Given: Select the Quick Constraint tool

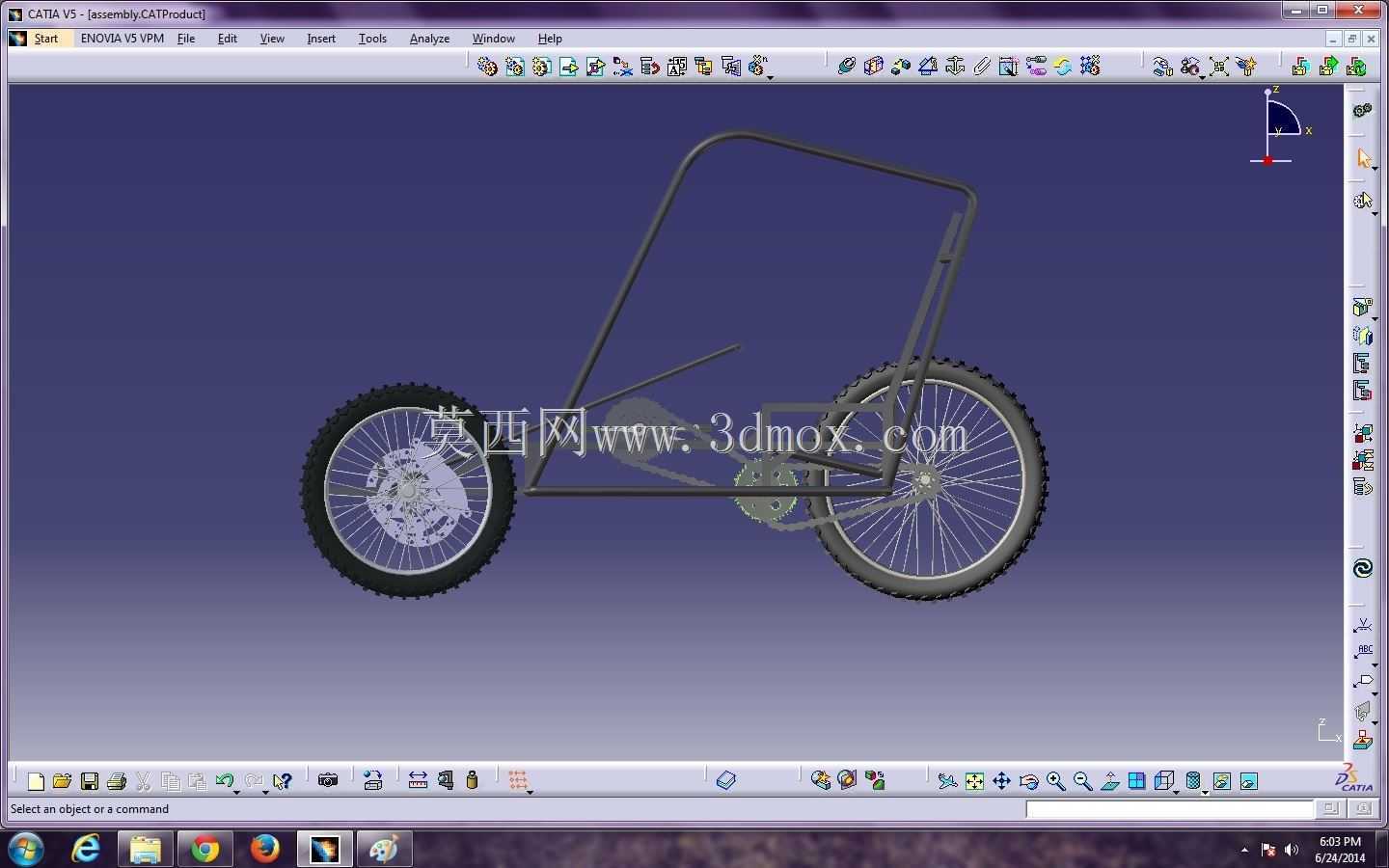Looking at the screenshot, I should coord(1008,66).
